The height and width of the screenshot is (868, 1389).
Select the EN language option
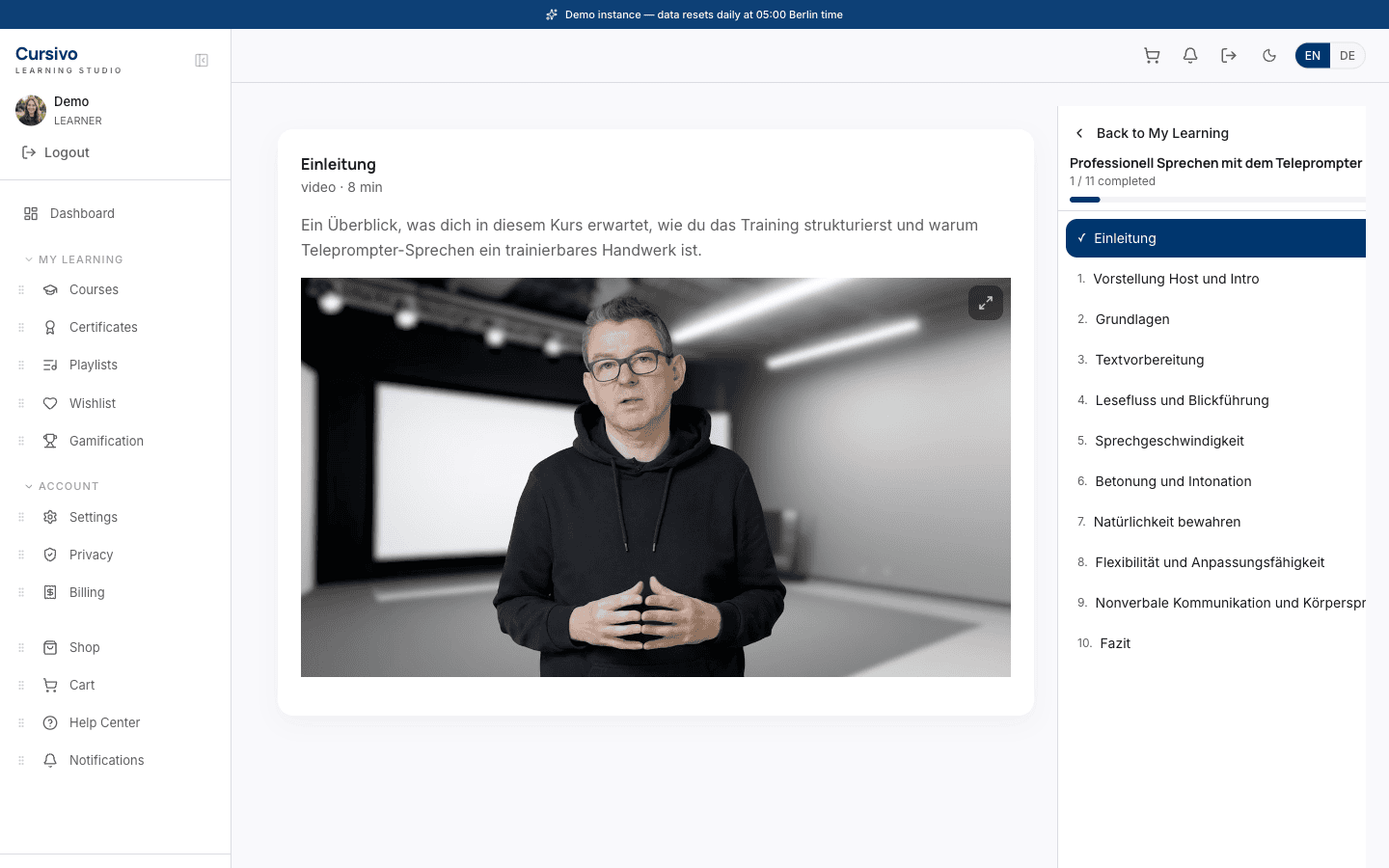(x=1312, y=55)
